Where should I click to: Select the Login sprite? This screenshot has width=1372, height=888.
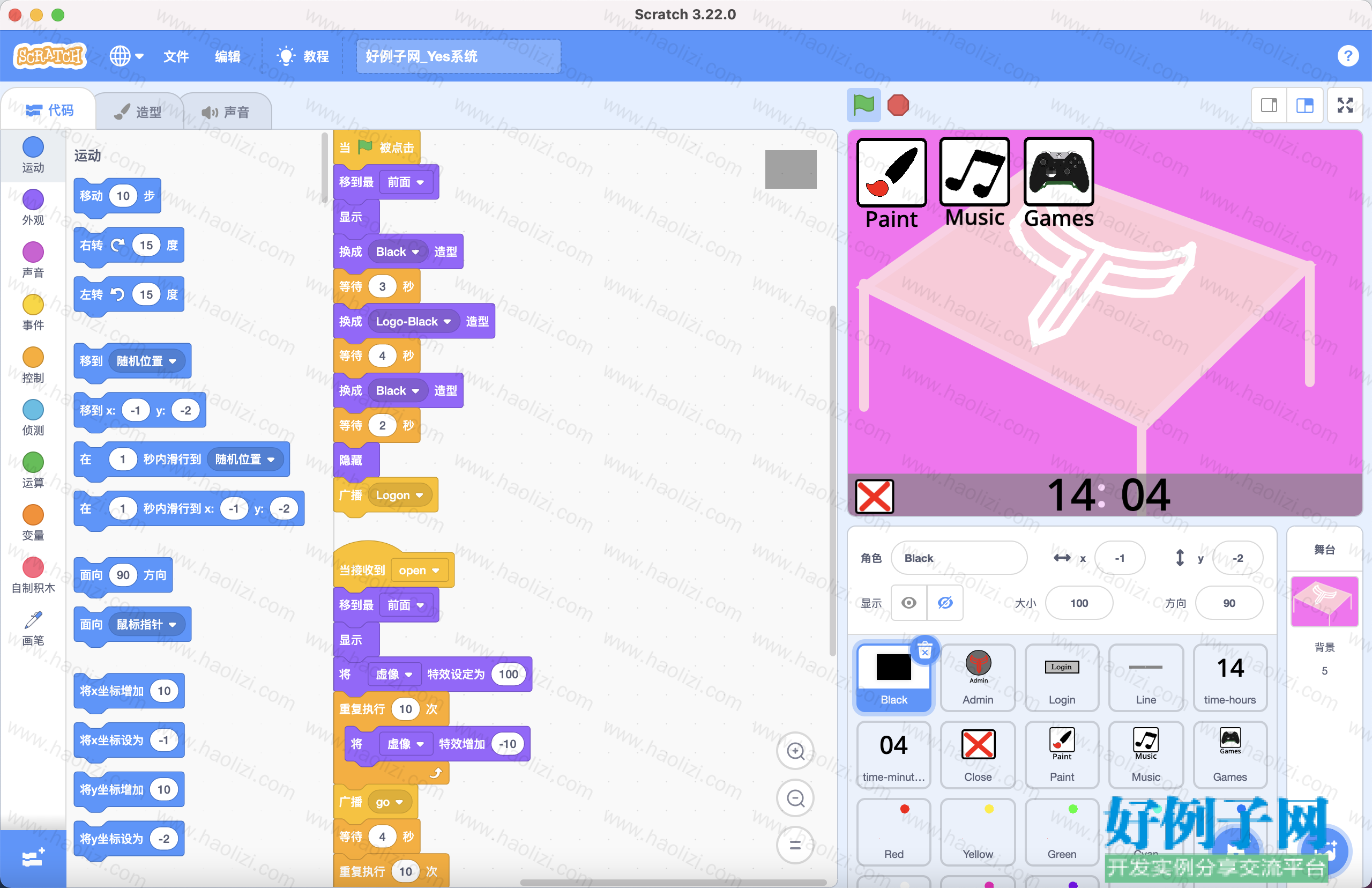point(1061,678)
